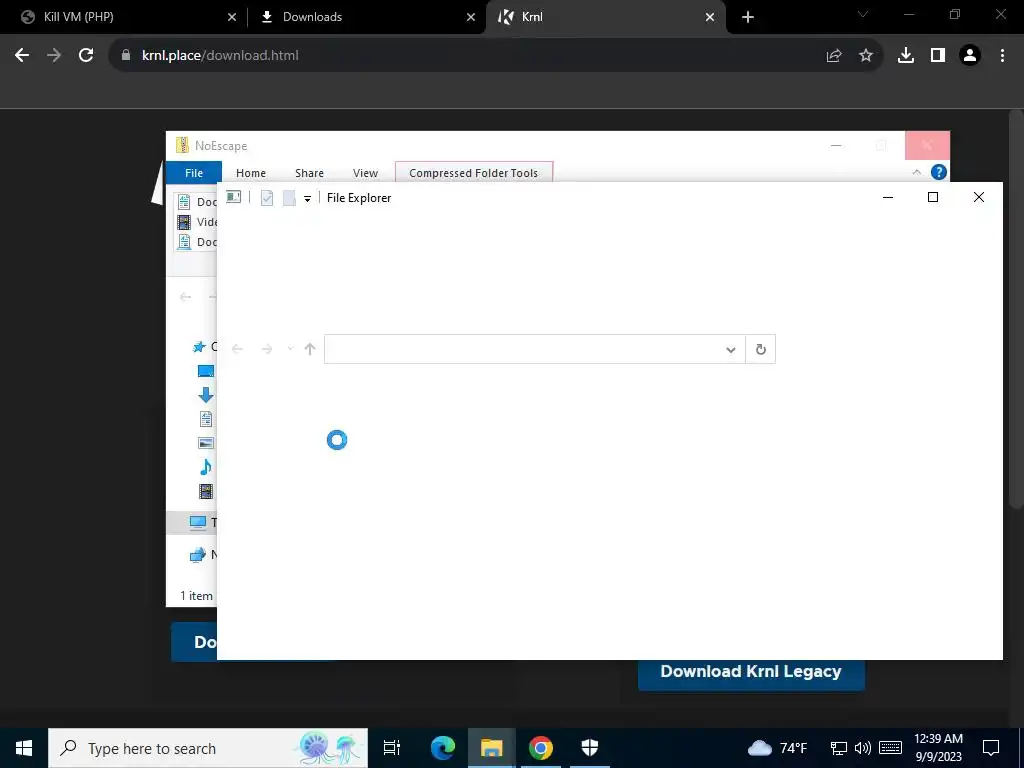
Task: Click New folder icon in File Explorer title bar
Action: coord(289,198)
